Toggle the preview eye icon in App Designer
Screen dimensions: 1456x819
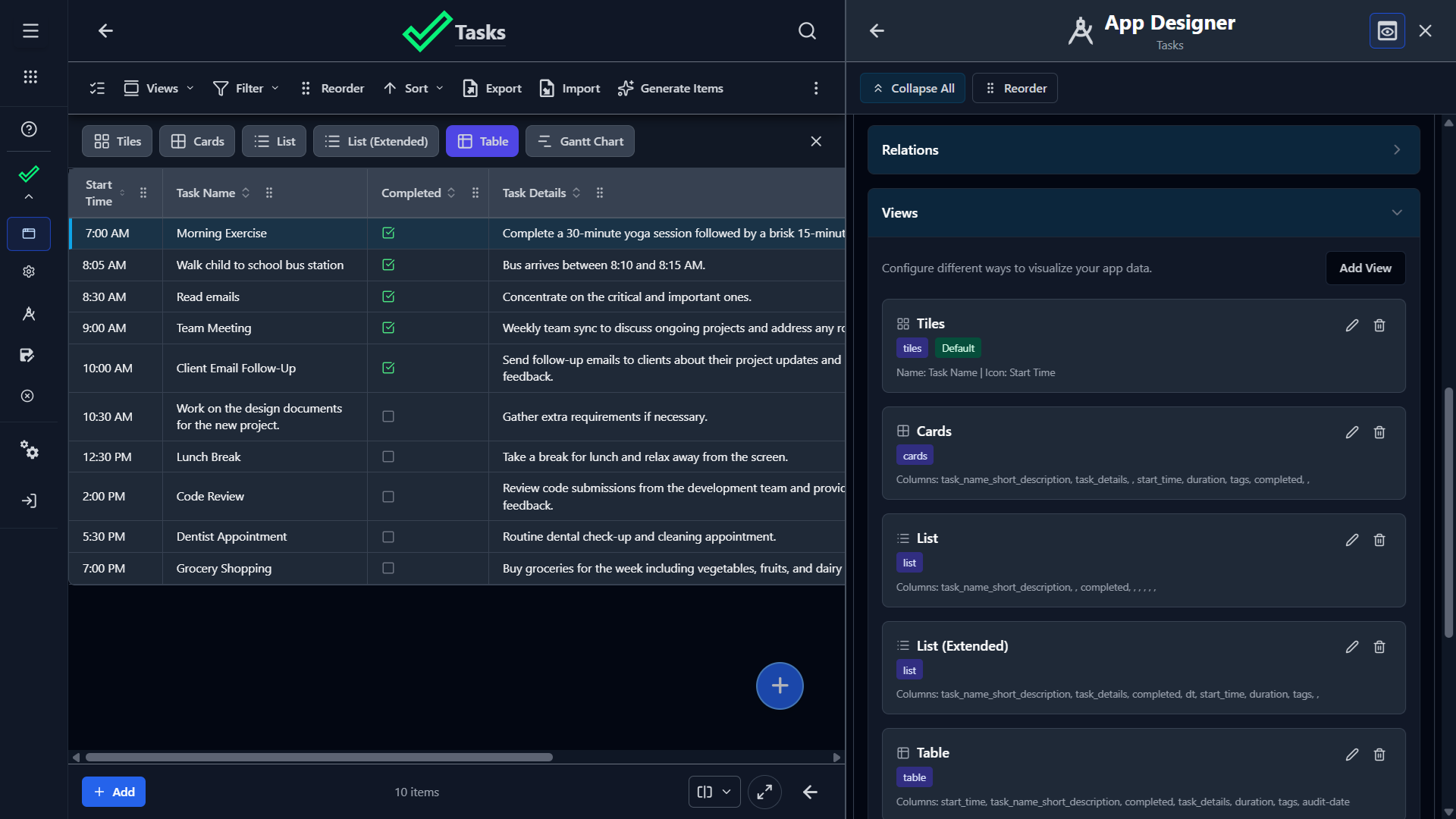coord(1387,31)
